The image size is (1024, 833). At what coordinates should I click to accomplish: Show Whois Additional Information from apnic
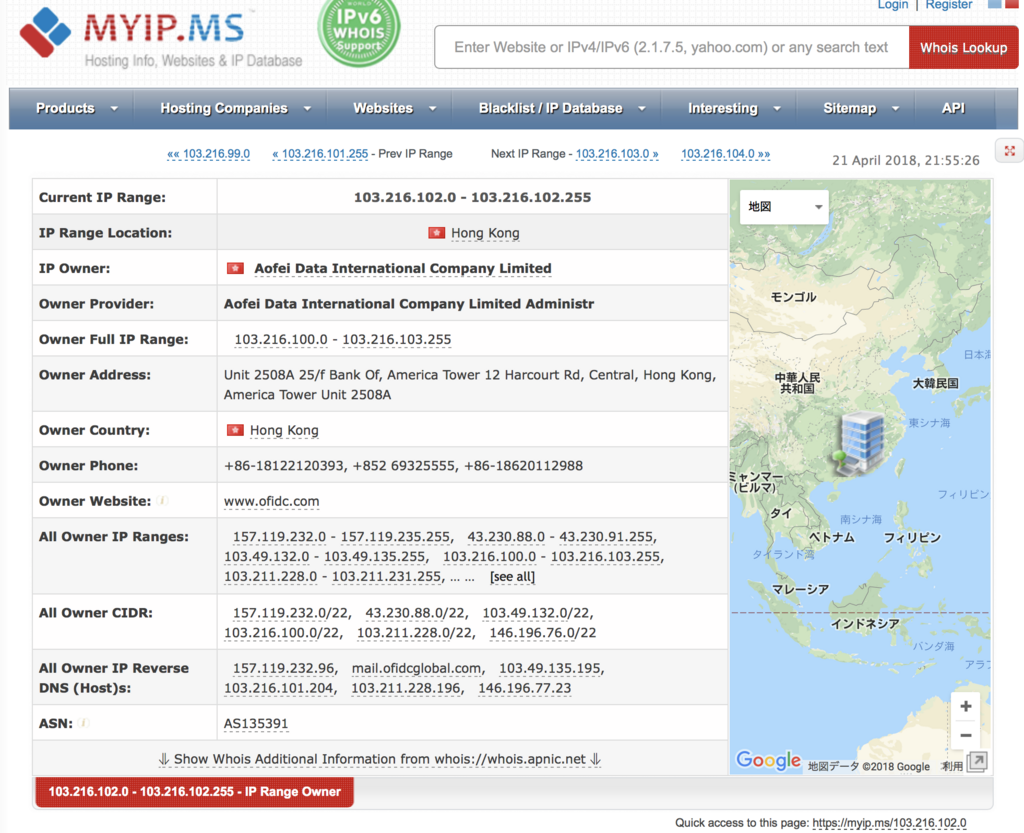pyautogui.click(x=379, y=759)
